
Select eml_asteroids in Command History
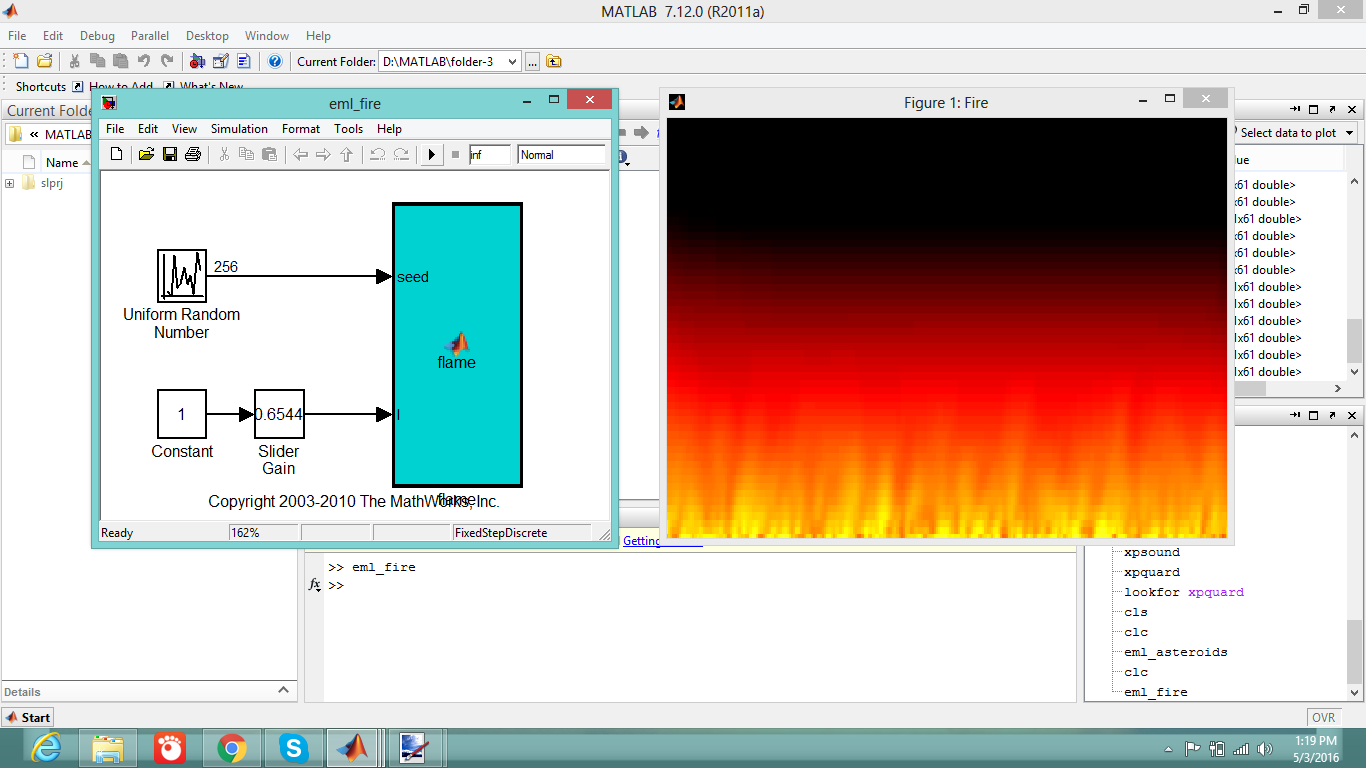tap(1175, 652)
